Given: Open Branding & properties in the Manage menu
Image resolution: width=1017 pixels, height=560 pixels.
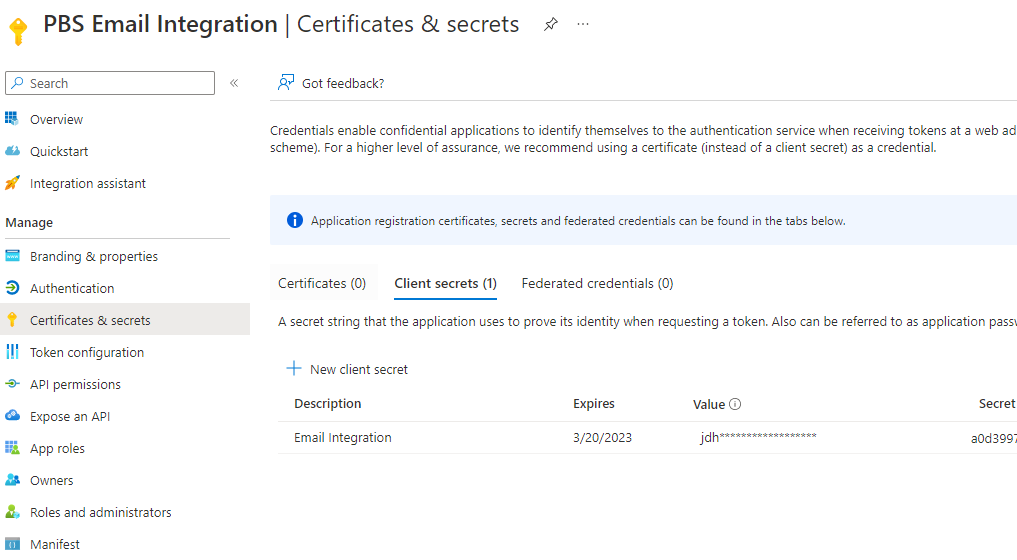Looking at the screenshot, I should point(93,256).
